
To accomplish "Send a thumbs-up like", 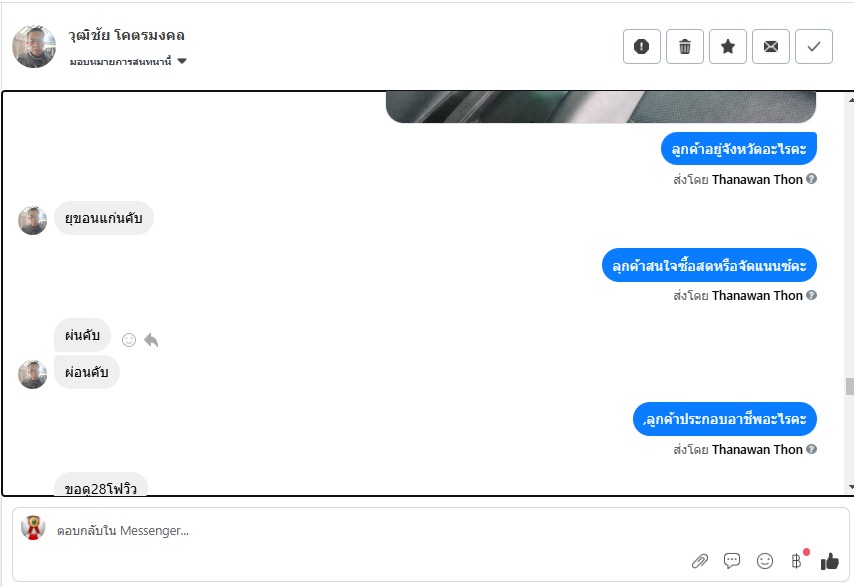I will (x=829, y=561).
